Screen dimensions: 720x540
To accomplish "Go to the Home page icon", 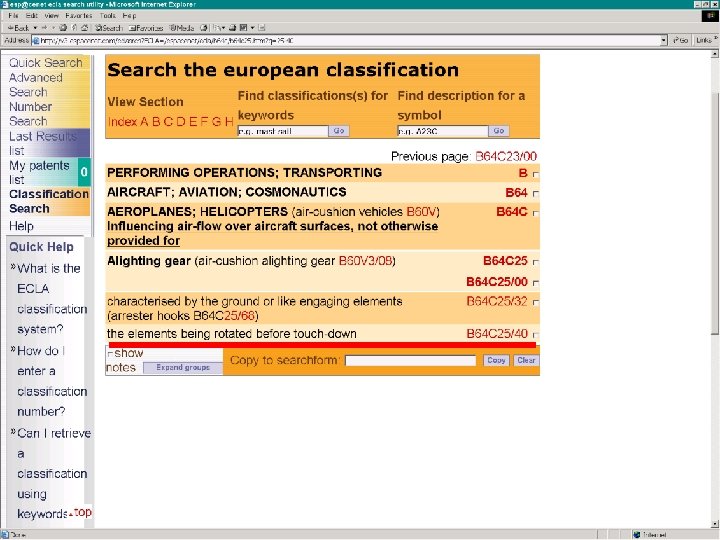I will [84, 28].
